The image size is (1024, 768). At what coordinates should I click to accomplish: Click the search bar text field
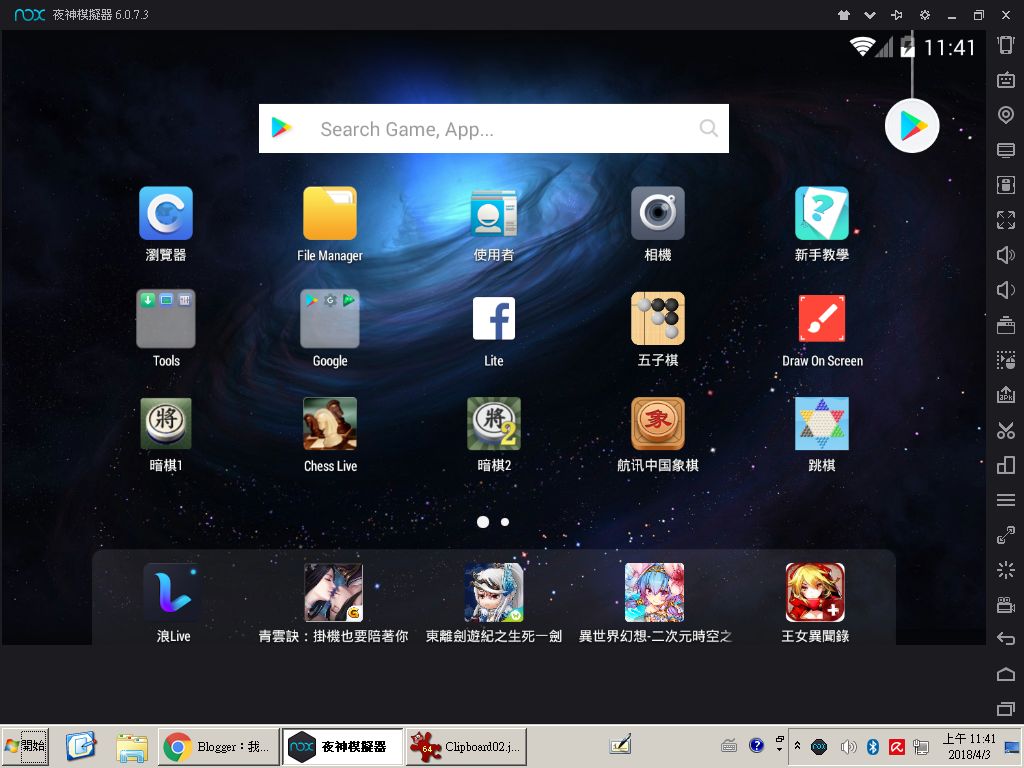(x=494, y=129)
